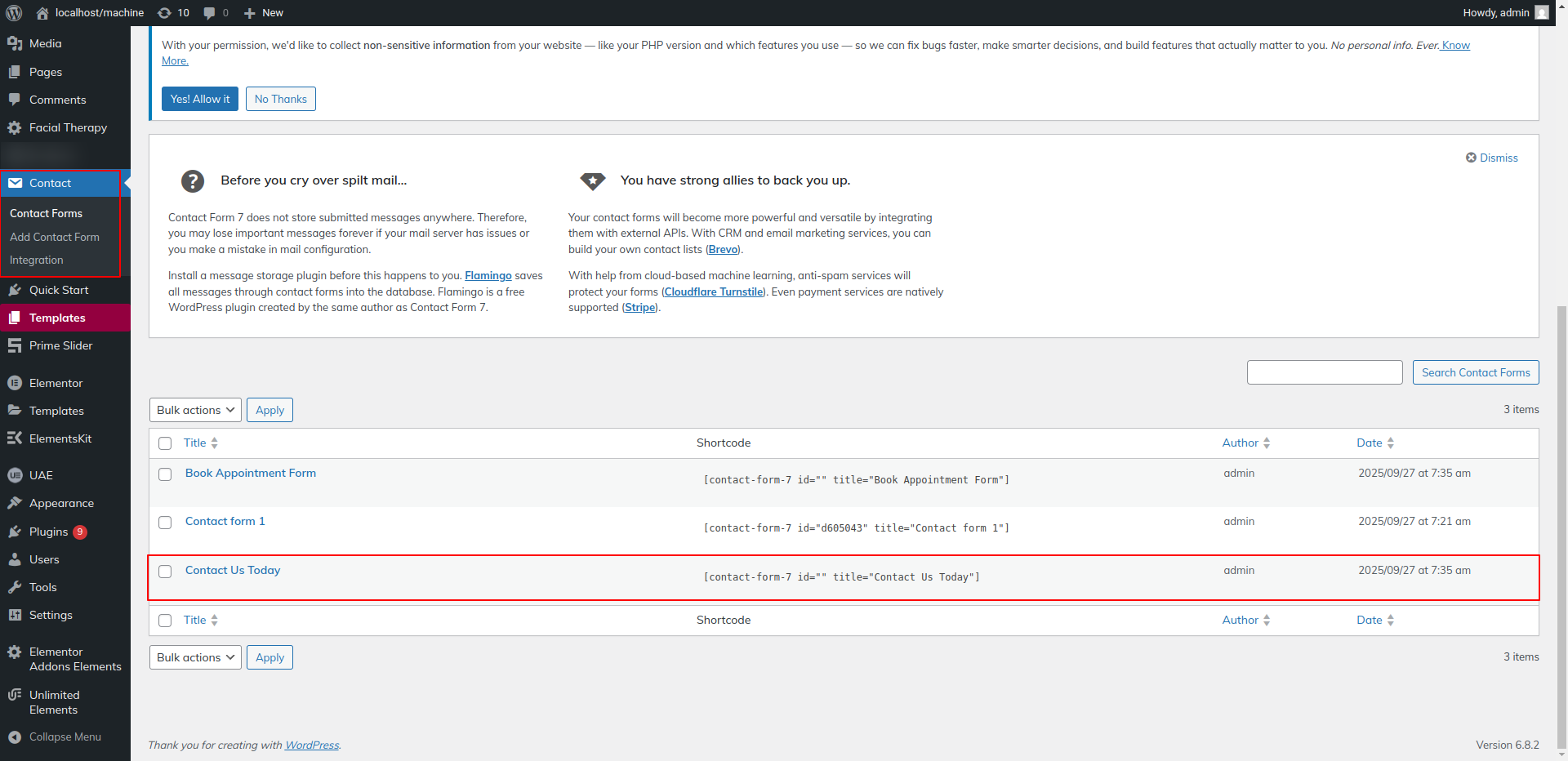Open Elementor from the sidebar icon

(x=15, y=383)
